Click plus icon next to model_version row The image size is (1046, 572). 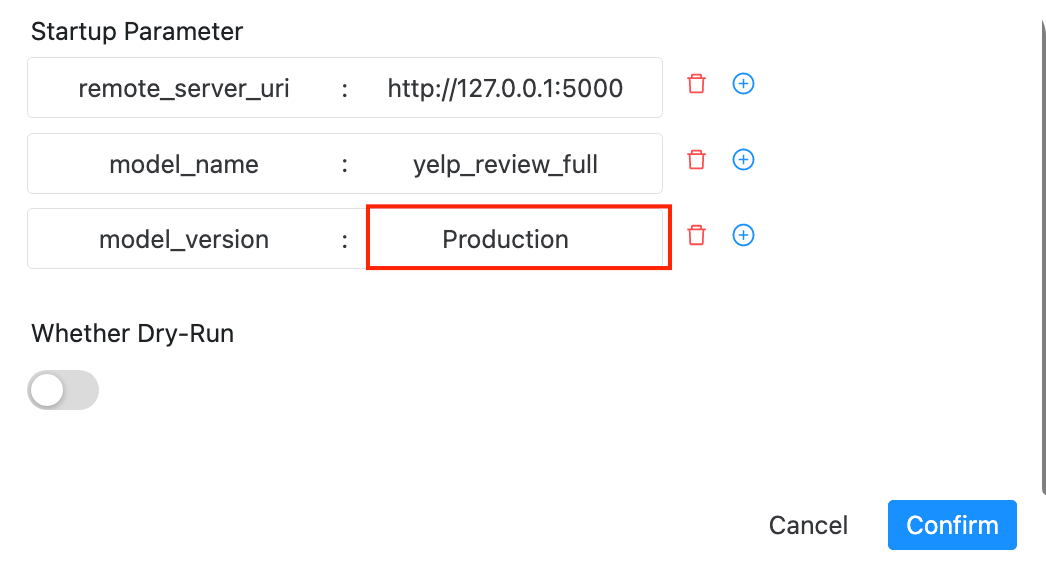[x=743, y=235]
